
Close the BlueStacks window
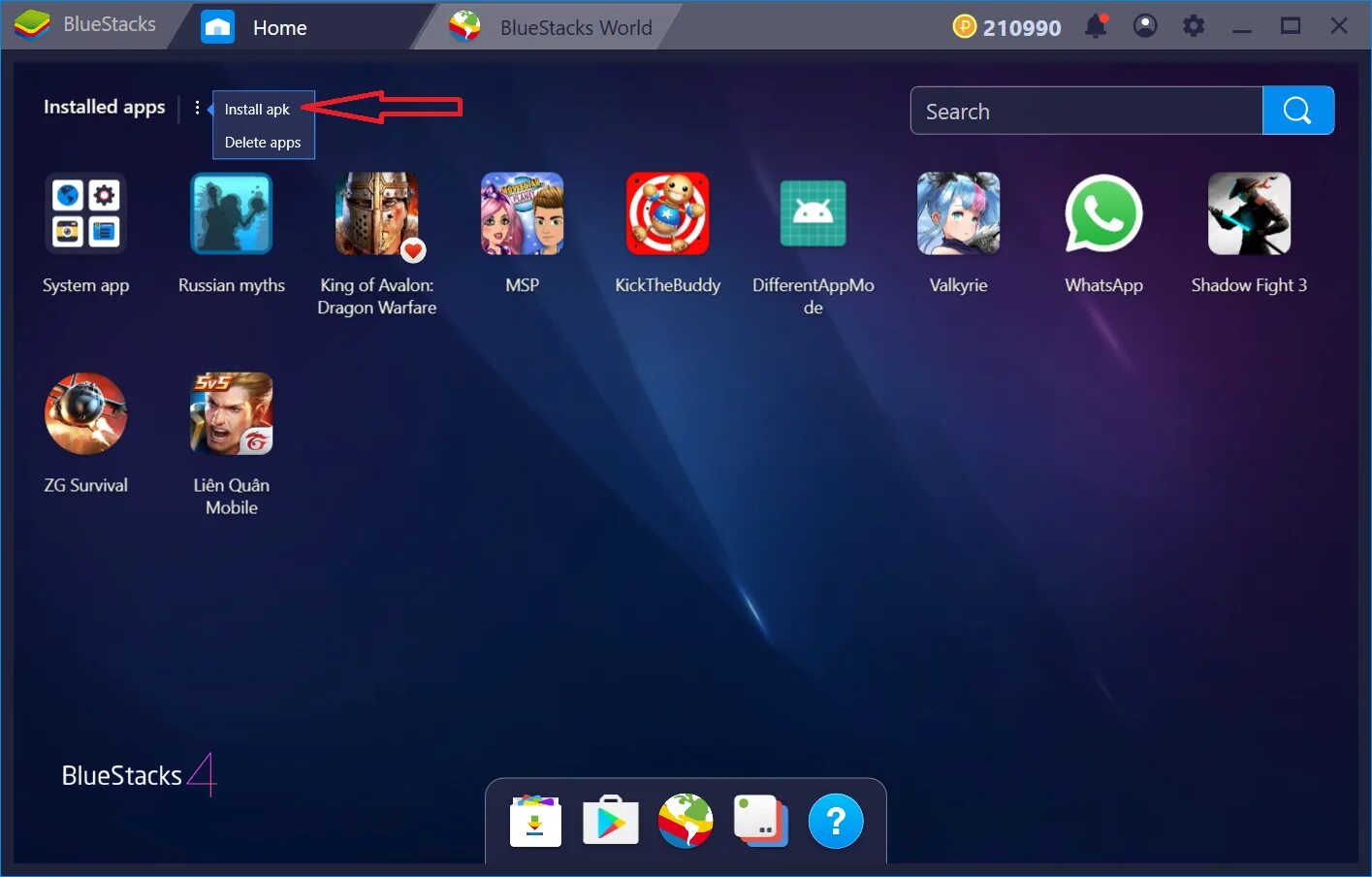1339,26
